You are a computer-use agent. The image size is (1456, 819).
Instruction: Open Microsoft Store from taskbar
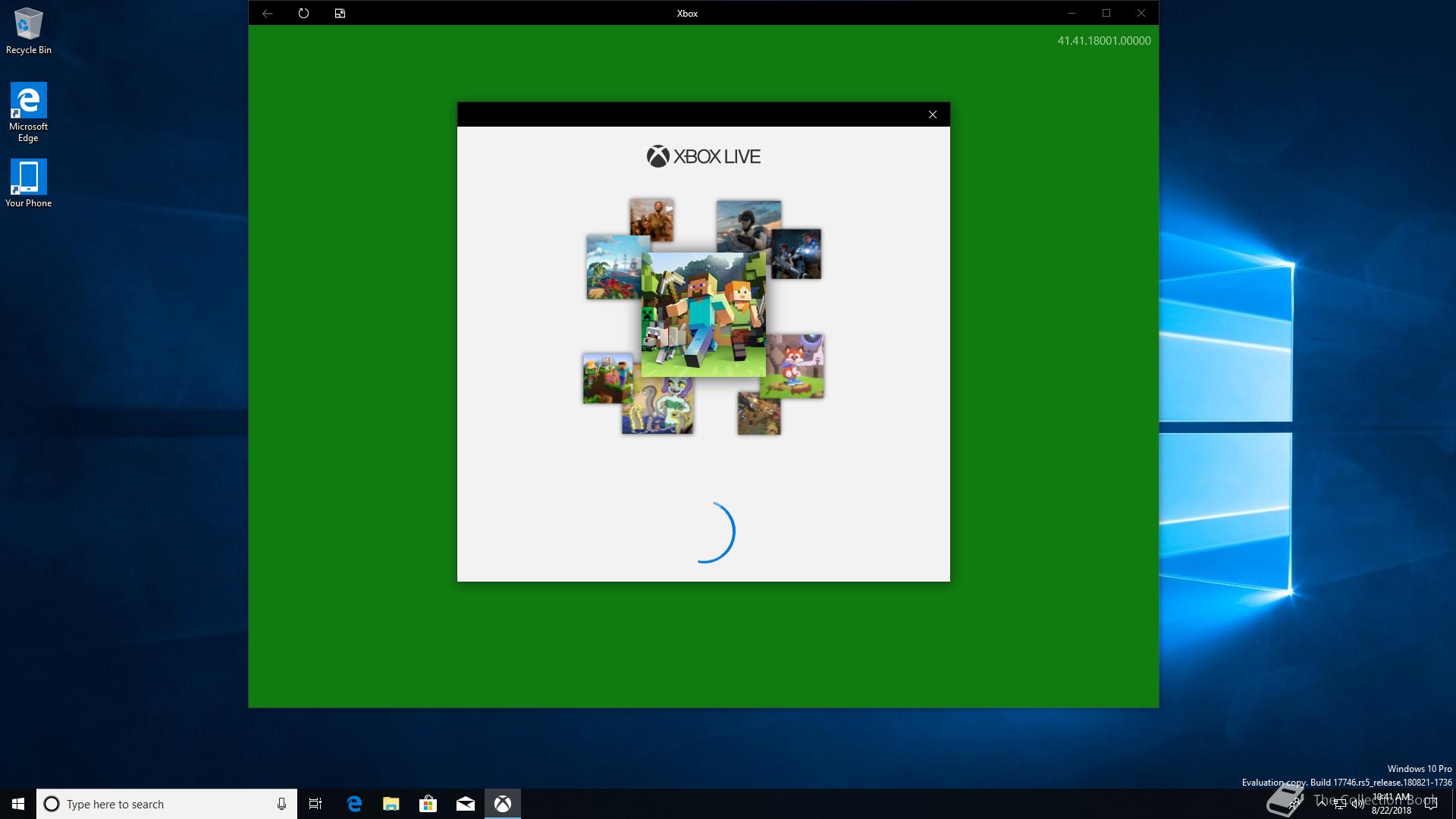428,804
